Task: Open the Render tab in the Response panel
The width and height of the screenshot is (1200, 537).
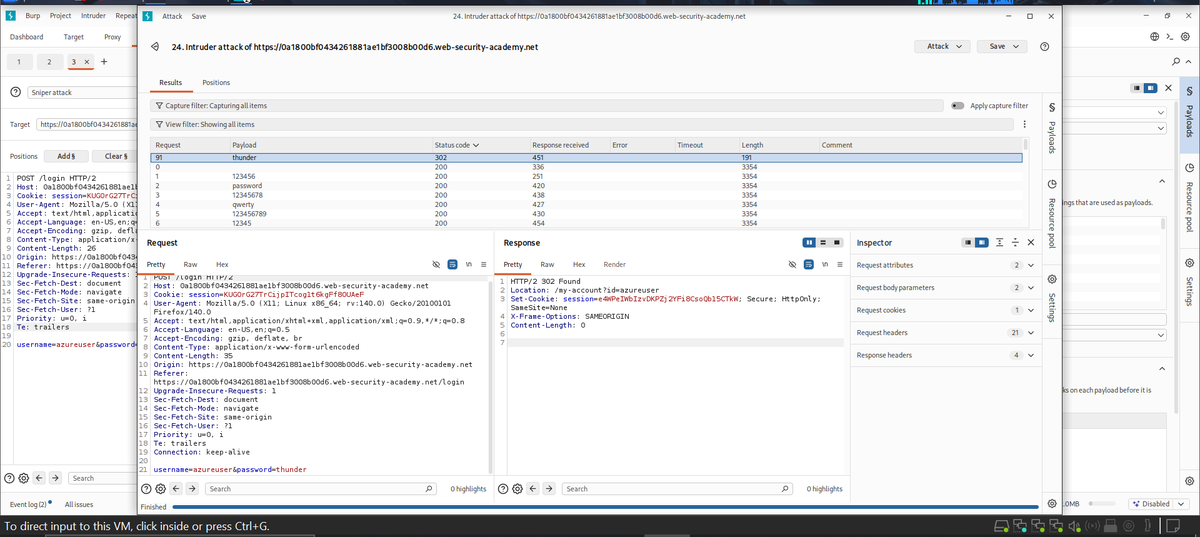Action: point(615,265)
